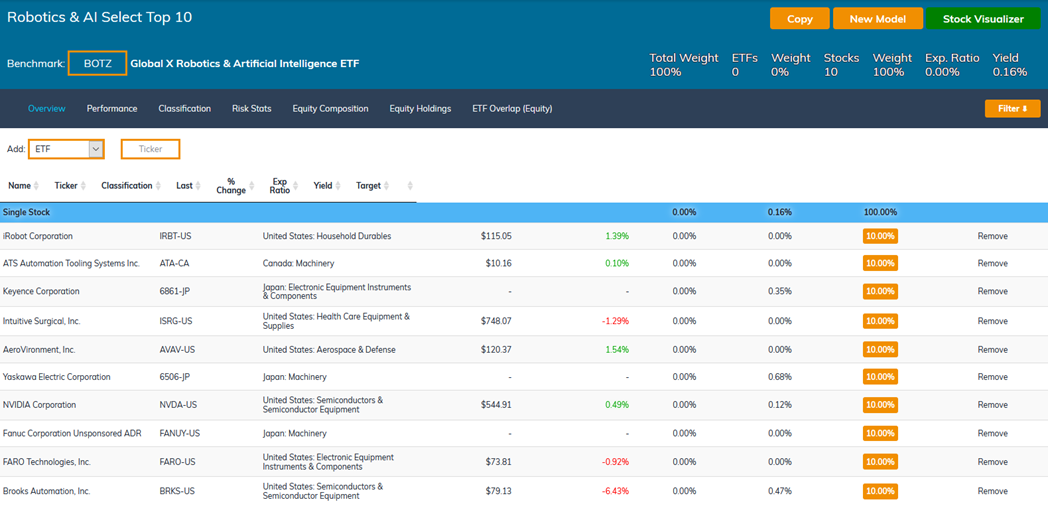Select the ISRG-US ticker cell
The image size is (1048, 526).
176,321
